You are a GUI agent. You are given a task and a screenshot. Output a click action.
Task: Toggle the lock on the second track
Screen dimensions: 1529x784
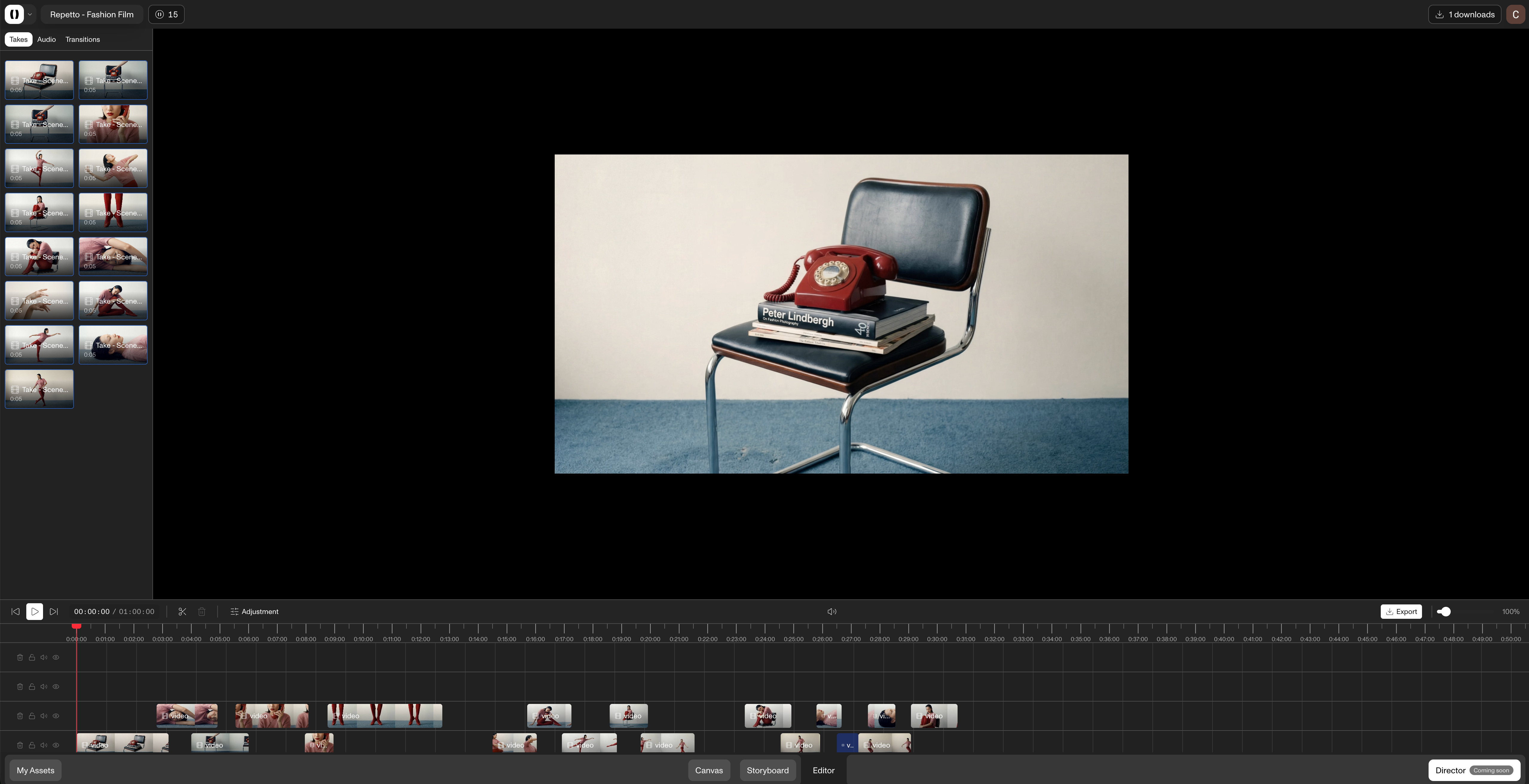32,687
